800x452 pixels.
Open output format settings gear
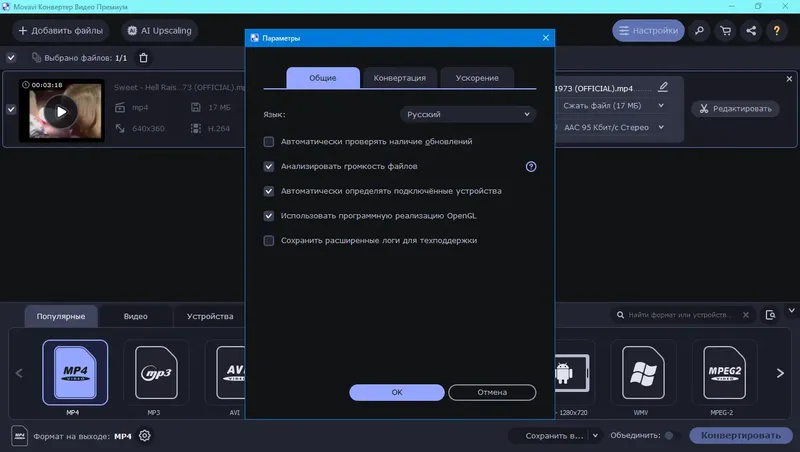pyautogui.click(x=145, y=436)
